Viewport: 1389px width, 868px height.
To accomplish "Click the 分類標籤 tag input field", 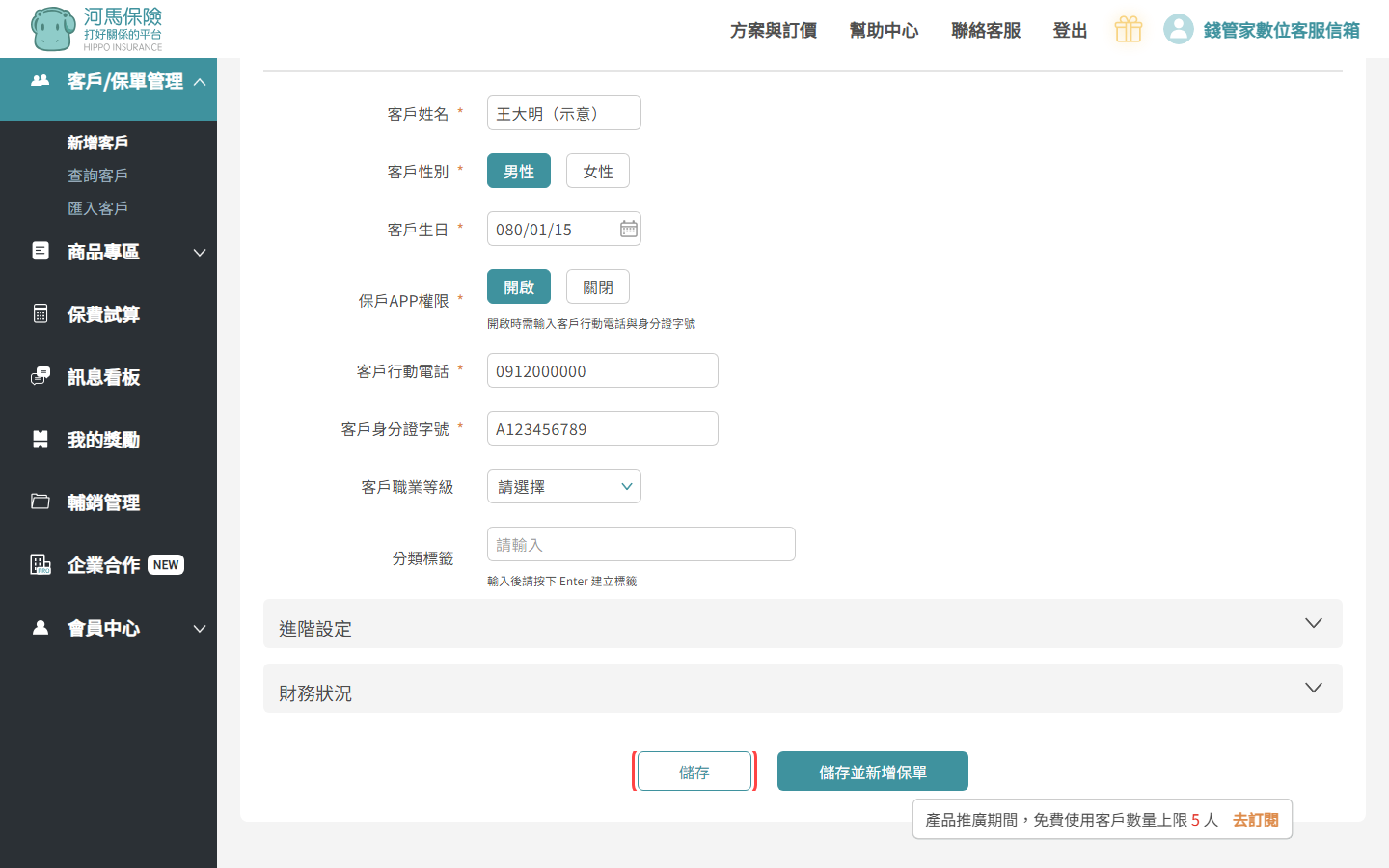I will tap(640, 544).
